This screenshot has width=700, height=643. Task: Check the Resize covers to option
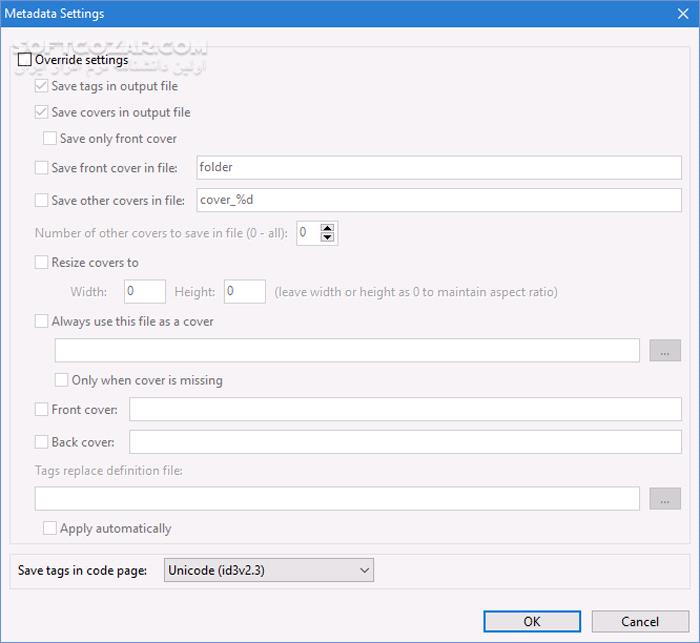[x=42, y=263]
